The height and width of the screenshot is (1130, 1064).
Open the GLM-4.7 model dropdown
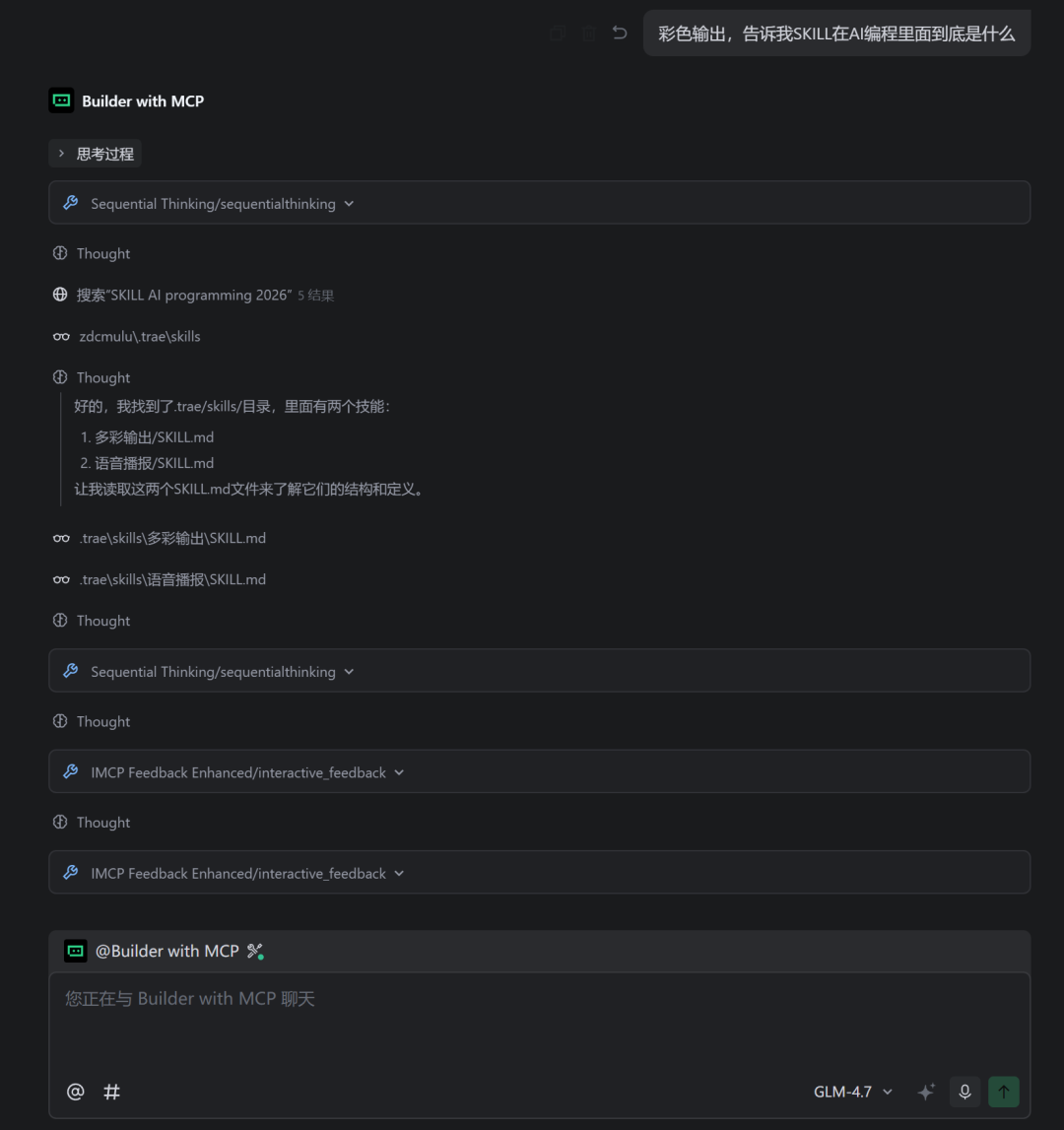pos(853,1092)
